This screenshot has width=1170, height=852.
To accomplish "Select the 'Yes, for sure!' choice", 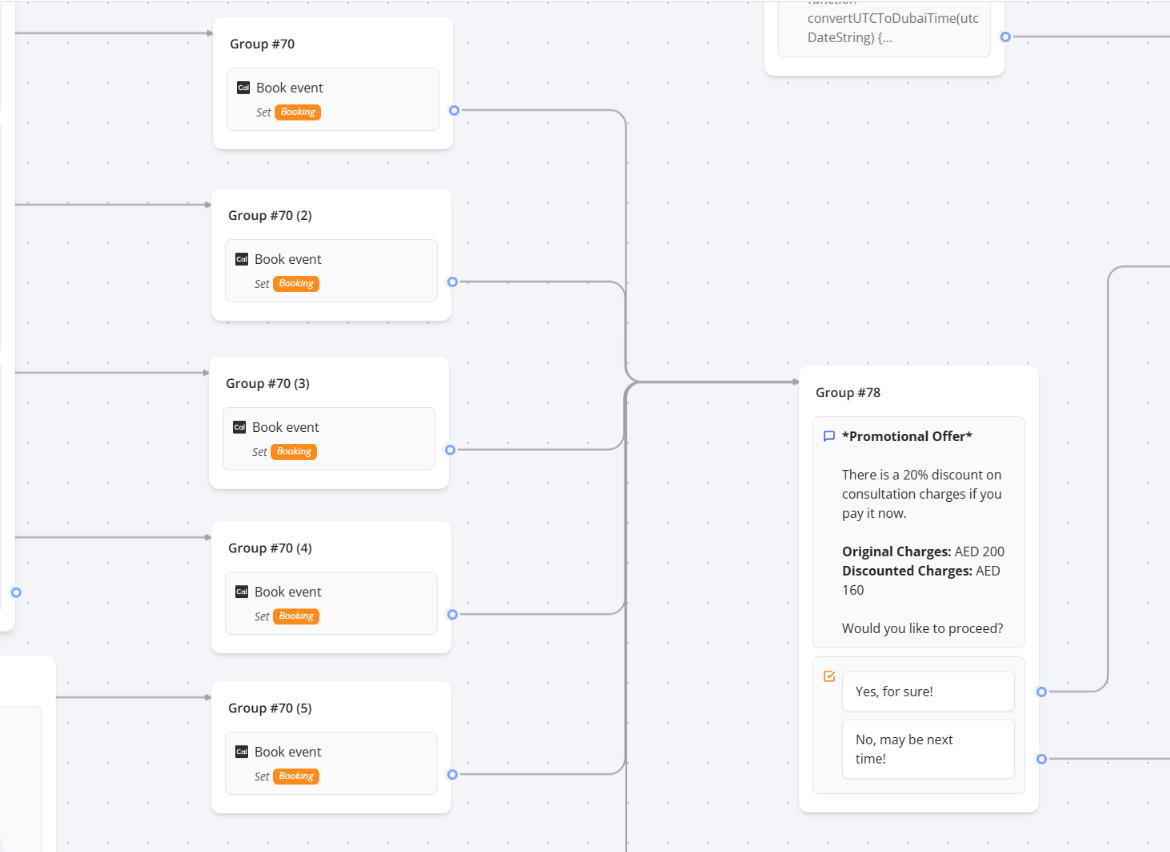I will click(x=927, y=691).
